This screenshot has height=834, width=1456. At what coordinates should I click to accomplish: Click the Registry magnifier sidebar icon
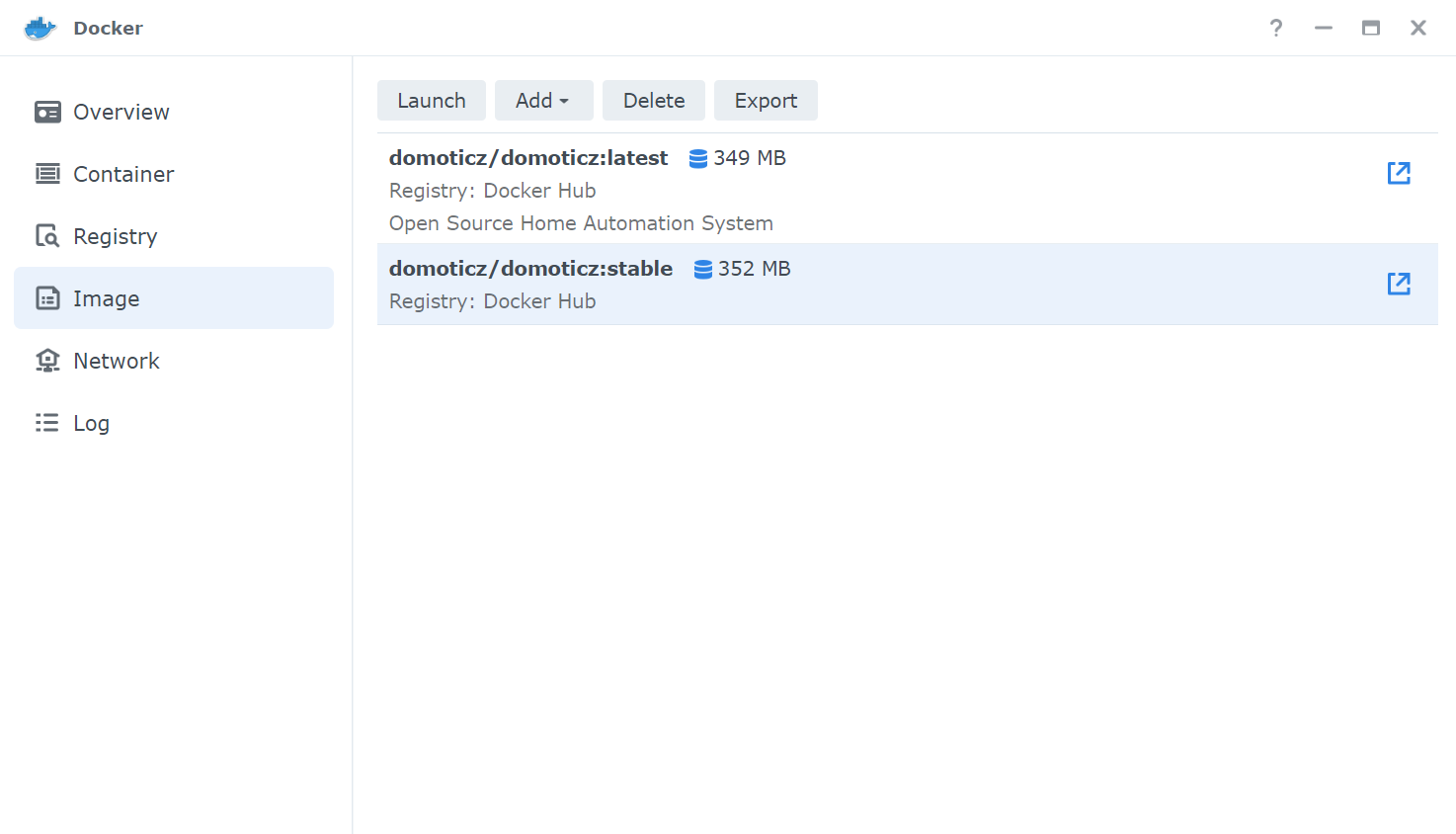point(47,236)
